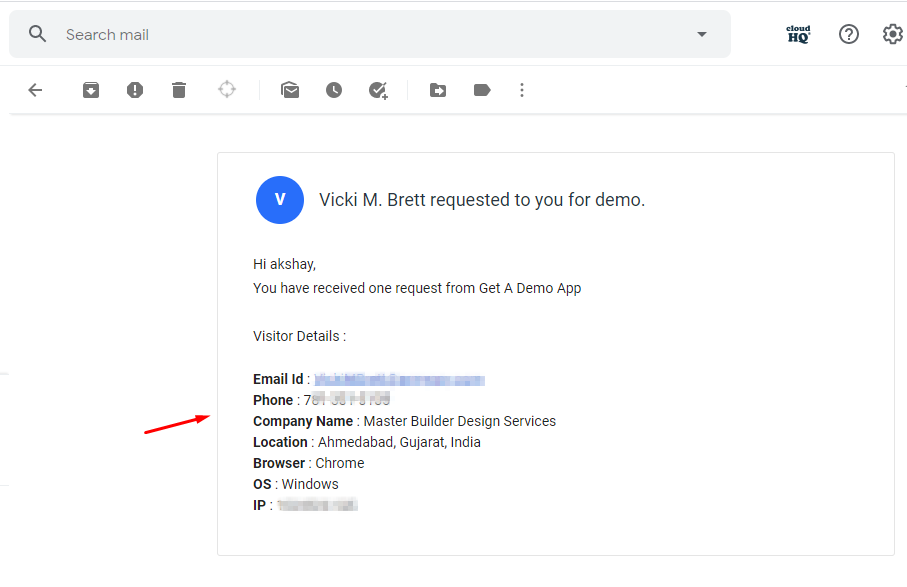
Task: Click the magnifier search icon
Action: tap(38, 34)
